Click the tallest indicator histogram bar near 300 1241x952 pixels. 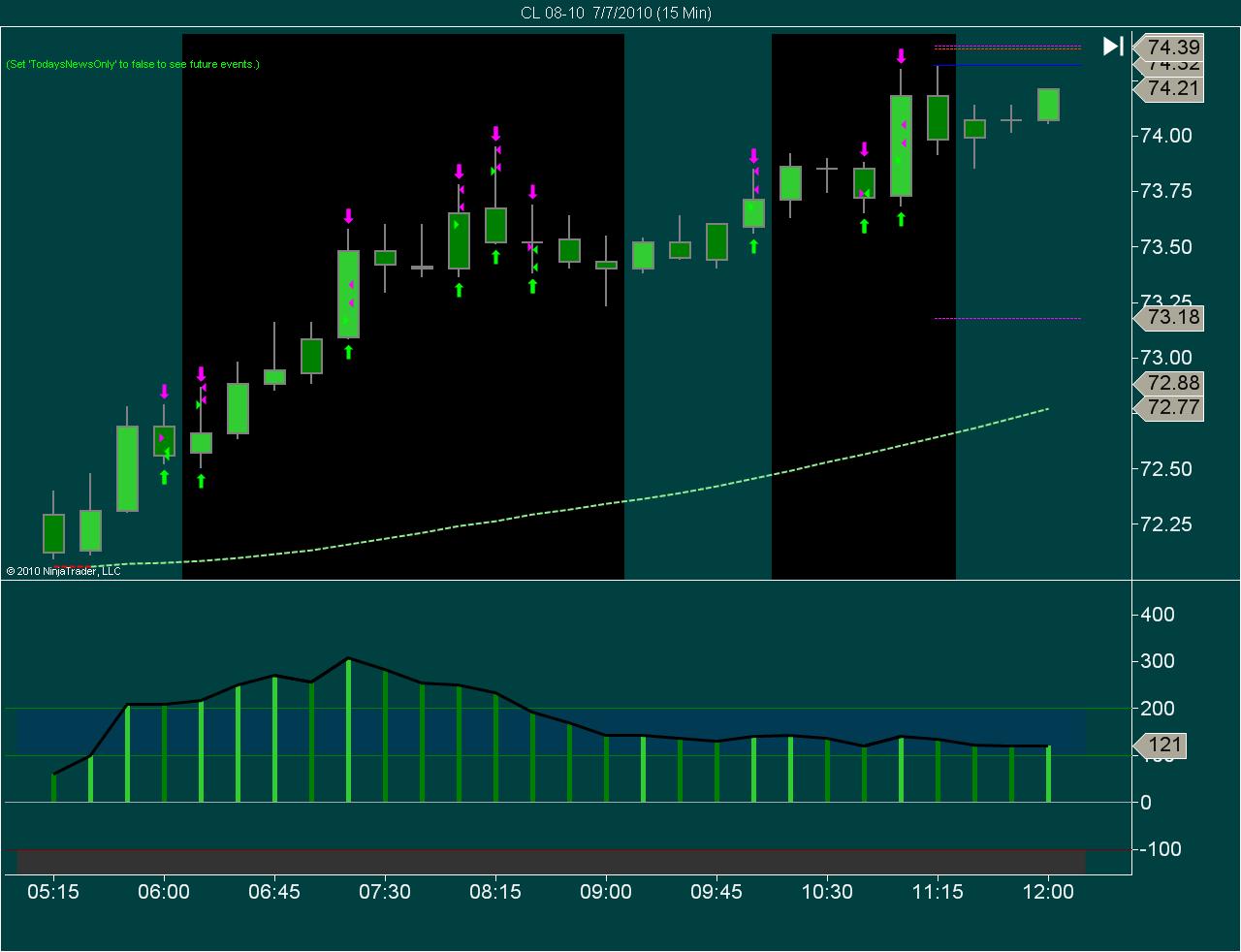(x=348, y=730)
